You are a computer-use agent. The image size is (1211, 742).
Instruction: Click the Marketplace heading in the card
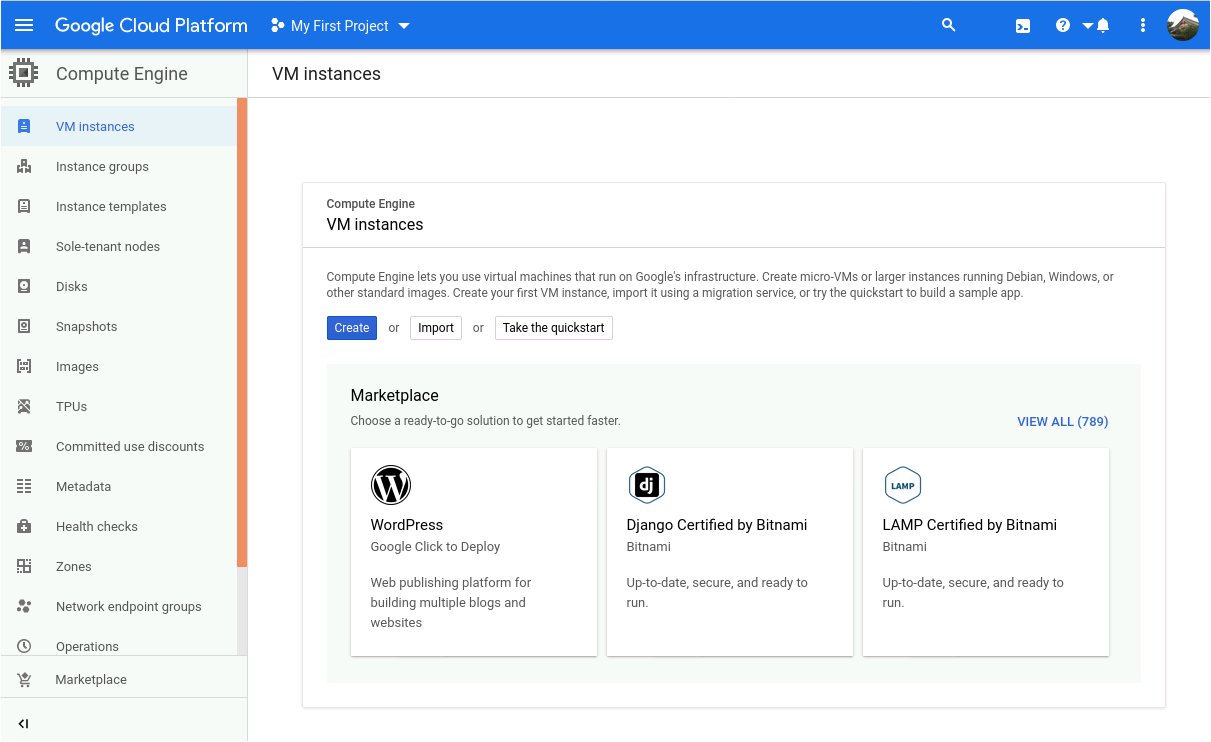(x=395, y=395)
